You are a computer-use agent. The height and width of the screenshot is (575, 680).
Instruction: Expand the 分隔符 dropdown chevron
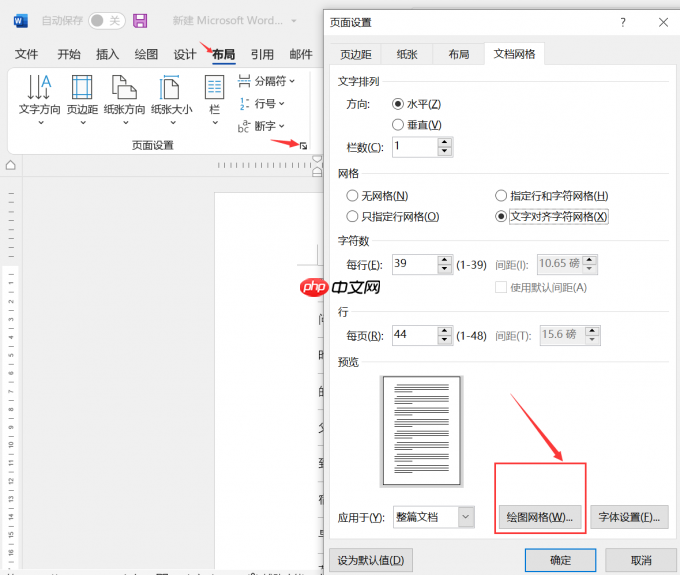coord(292,81)
